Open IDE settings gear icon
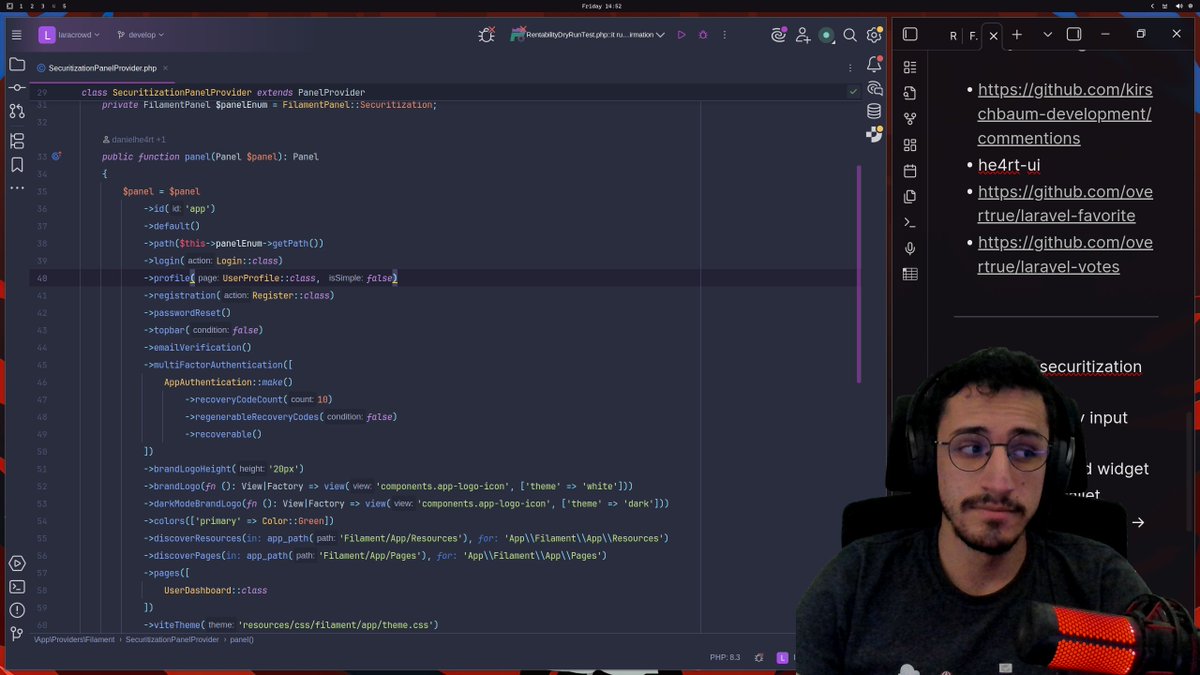The height and width of the screenshot is (675, 1200). (x=873, y=35)
